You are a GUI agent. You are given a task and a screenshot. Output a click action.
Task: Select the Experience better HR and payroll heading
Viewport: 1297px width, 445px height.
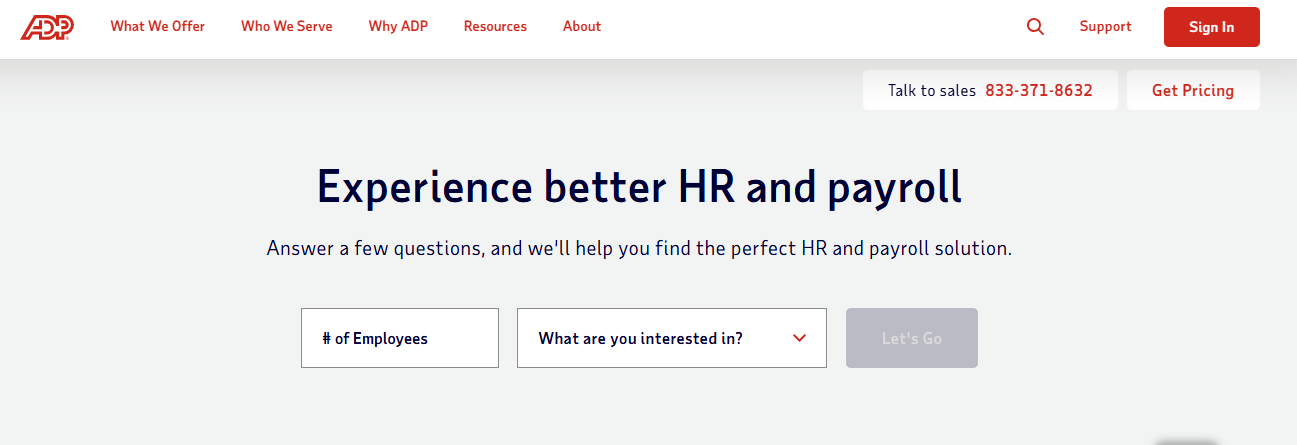click(640, 187)
